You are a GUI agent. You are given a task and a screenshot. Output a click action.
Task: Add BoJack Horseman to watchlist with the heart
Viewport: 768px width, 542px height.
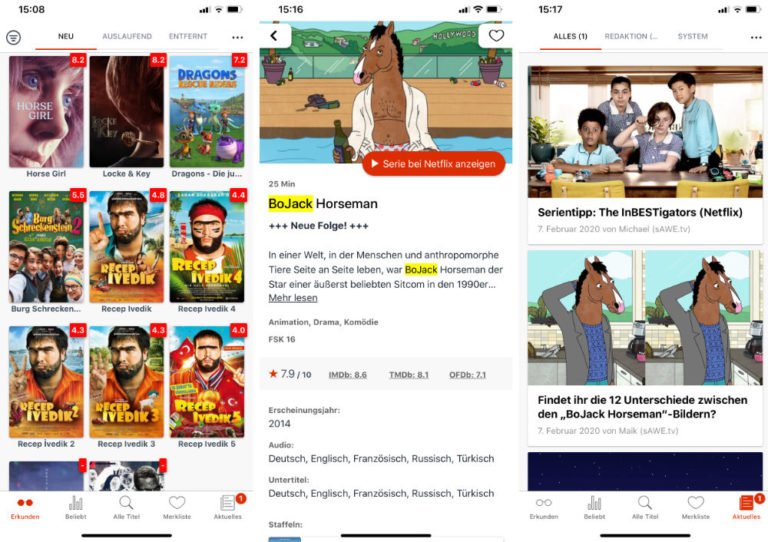496,35
